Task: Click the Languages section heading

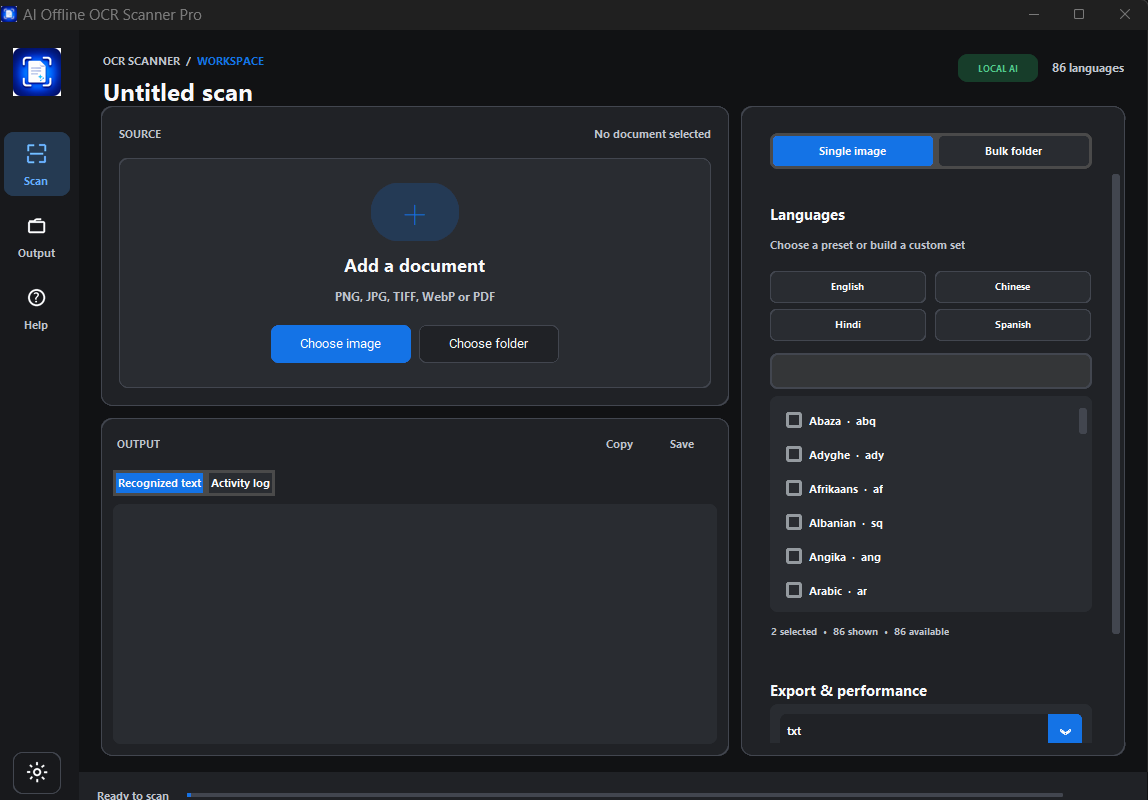Action: pos(808,215)
